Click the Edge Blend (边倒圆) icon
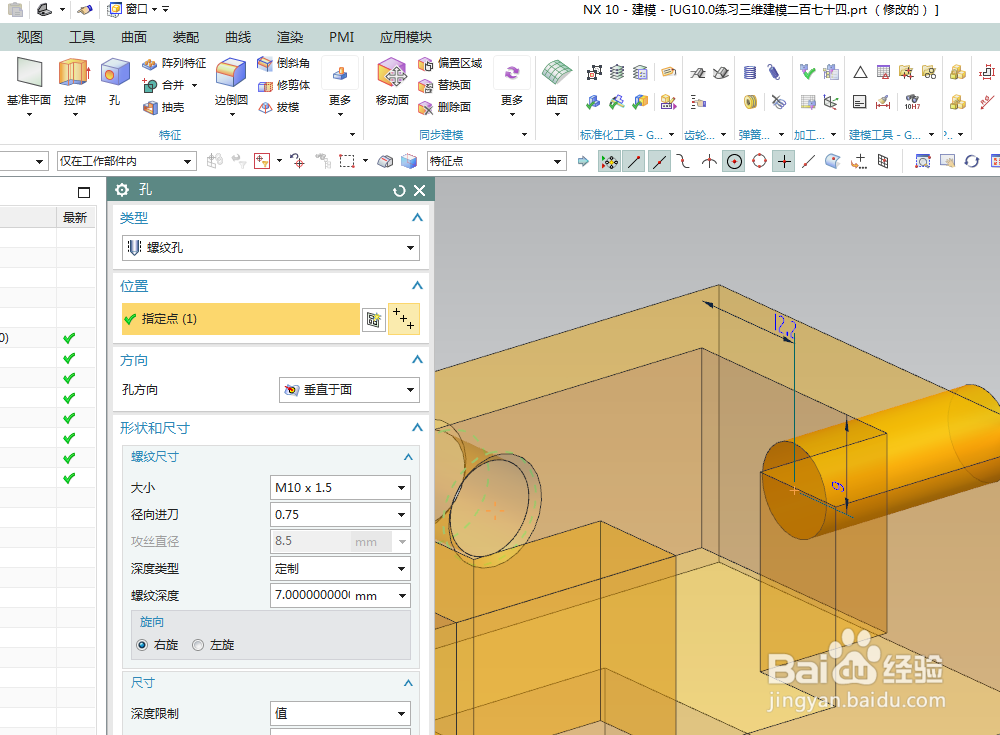Viewport: 1000px width, 735px height. 231,72
